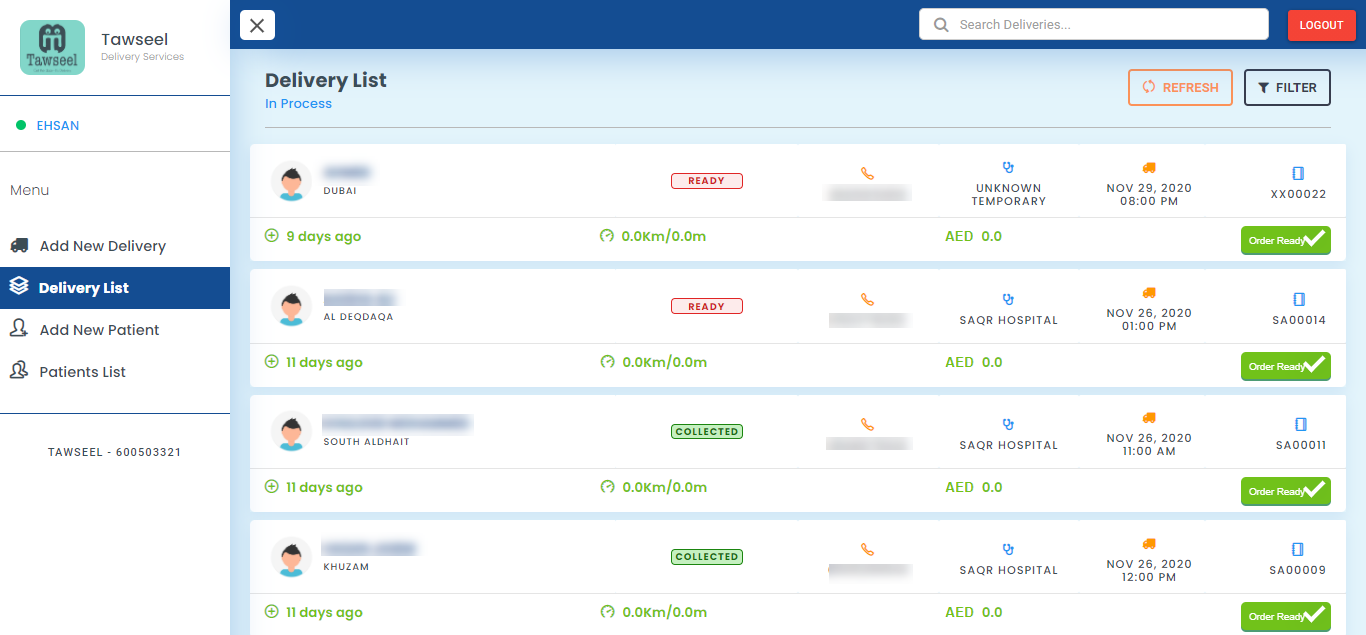Image resolution: width=1366 pixels, height=635 pixels.
Task: Click stethoscope icon in SA00014 row
Action: [1008, 299]
